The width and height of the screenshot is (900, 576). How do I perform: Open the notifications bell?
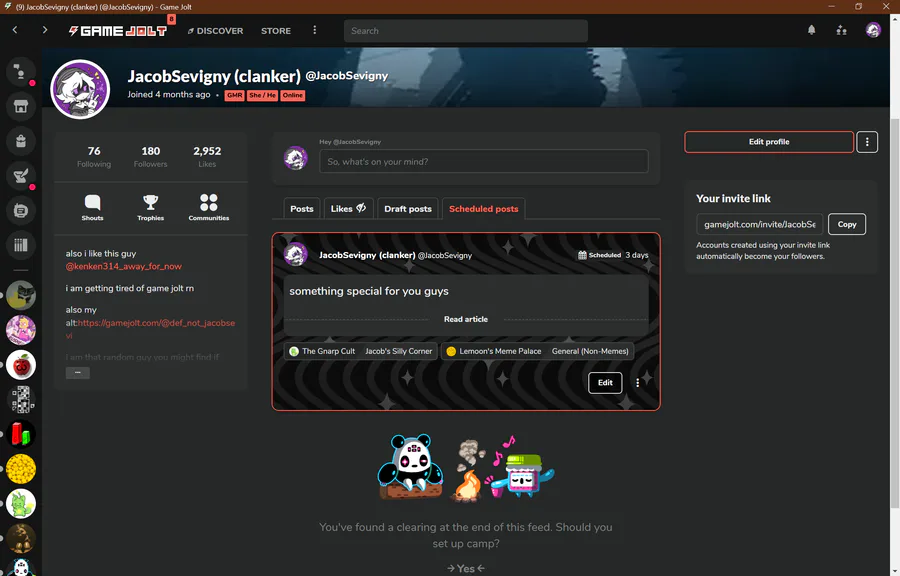[812, 30]
